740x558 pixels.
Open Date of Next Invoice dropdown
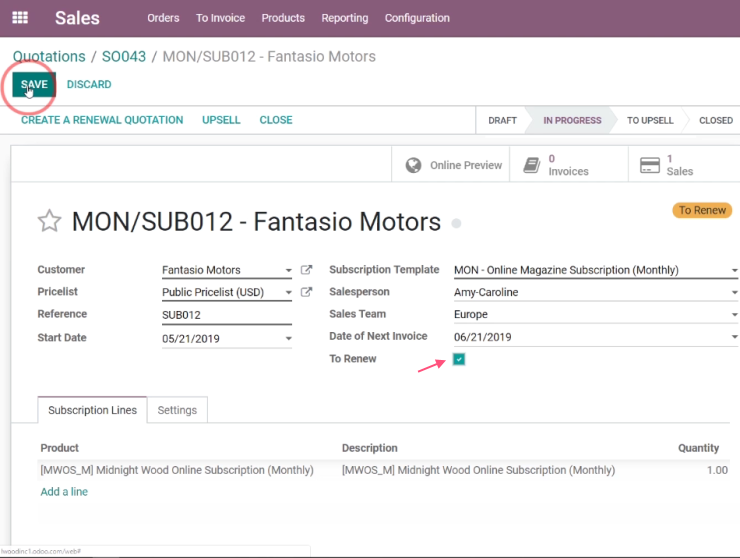[734, 337]
